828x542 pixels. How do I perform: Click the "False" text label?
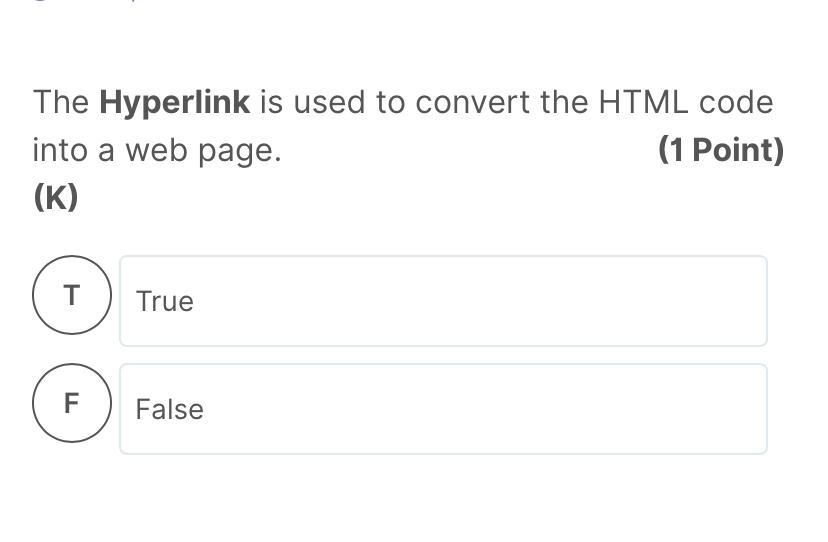click(x=169, y=410)
